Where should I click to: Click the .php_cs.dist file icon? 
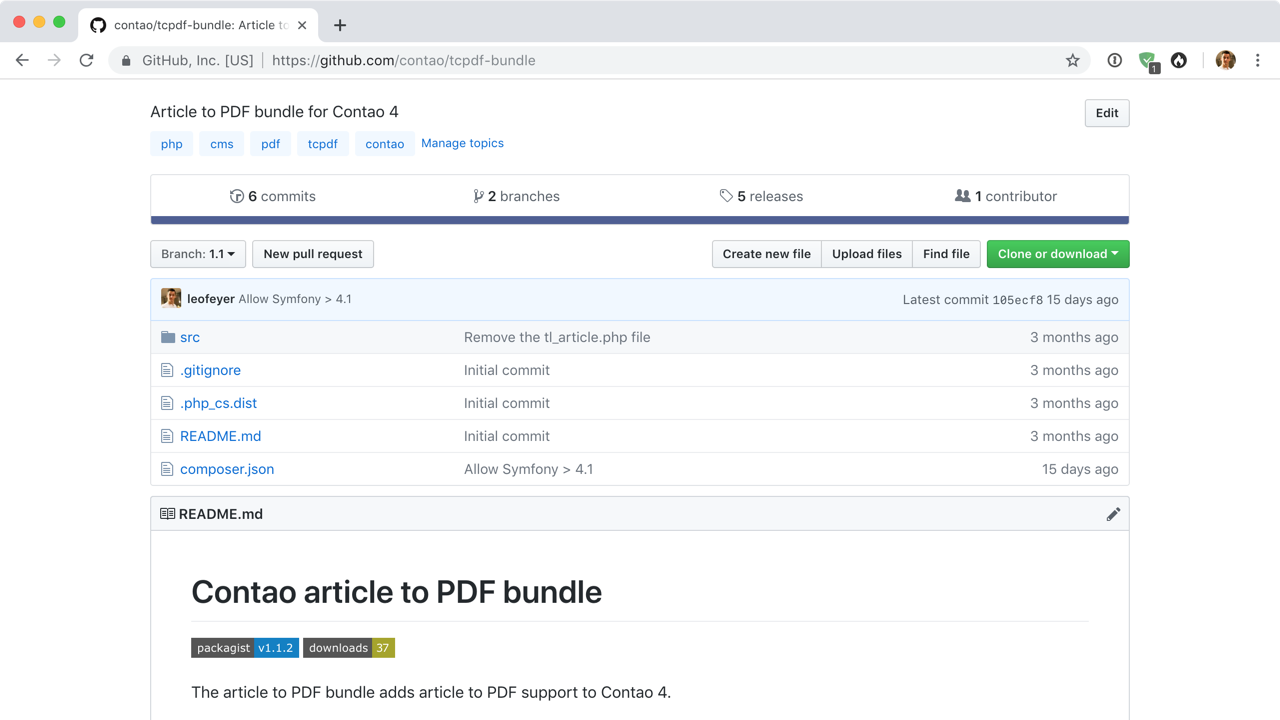[167, 403]
